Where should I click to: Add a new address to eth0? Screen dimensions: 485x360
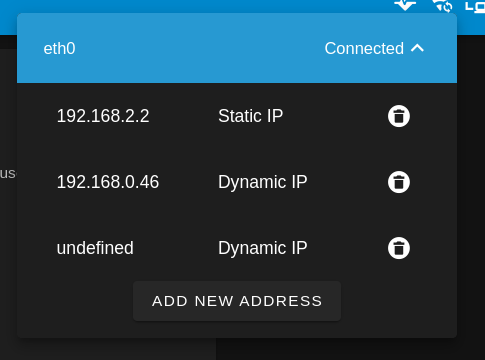click(237, 301)
